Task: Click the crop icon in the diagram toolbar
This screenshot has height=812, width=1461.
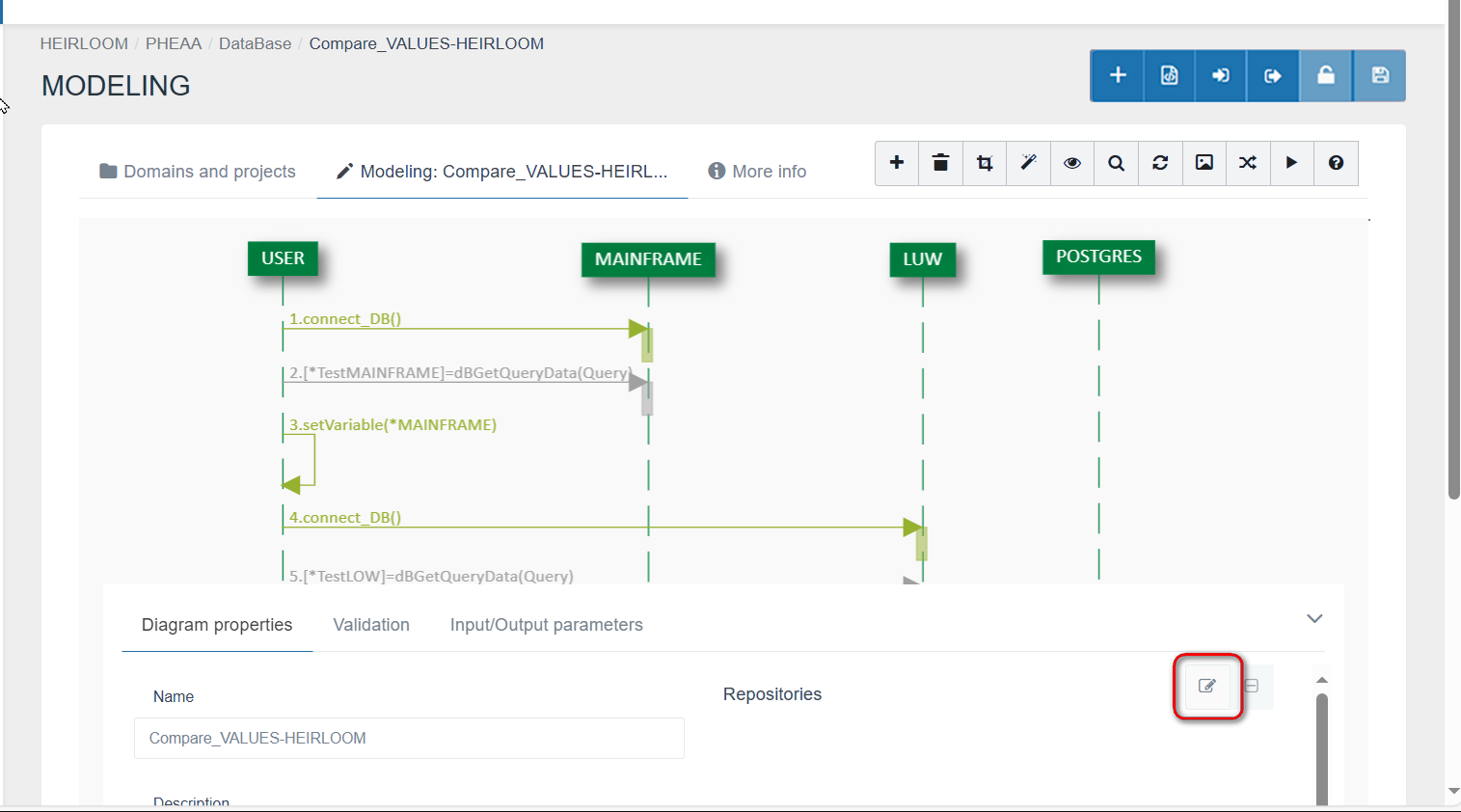Action: [984, 163]
